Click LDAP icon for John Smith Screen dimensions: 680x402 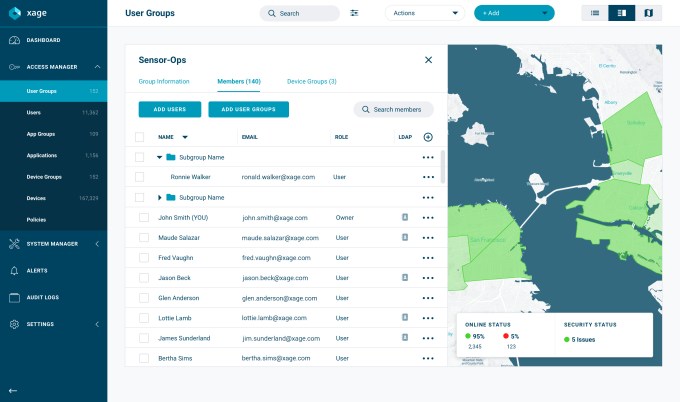405,217
